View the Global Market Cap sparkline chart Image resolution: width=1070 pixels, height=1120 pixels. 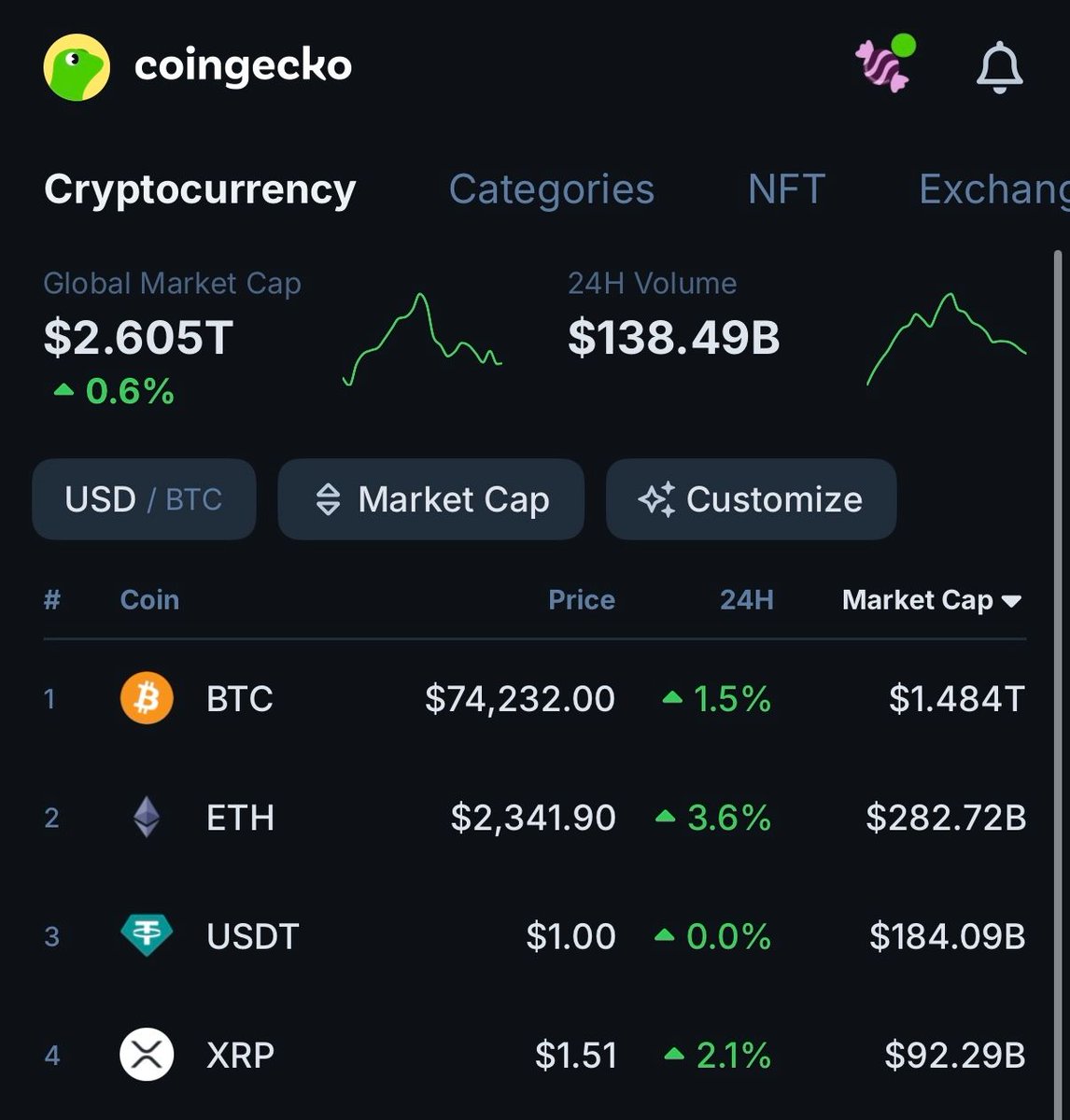tap(422, 340)
